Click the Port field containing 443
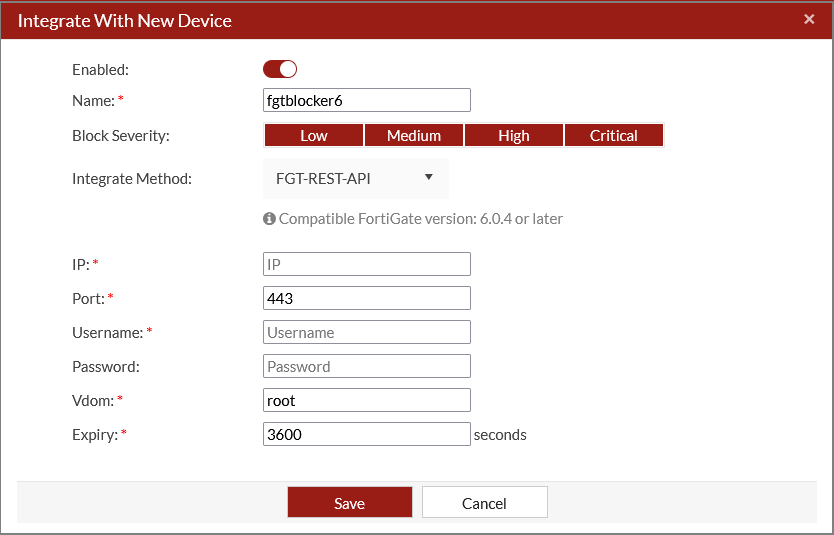Viewport: 834px width, 535px height. (366, 298)
